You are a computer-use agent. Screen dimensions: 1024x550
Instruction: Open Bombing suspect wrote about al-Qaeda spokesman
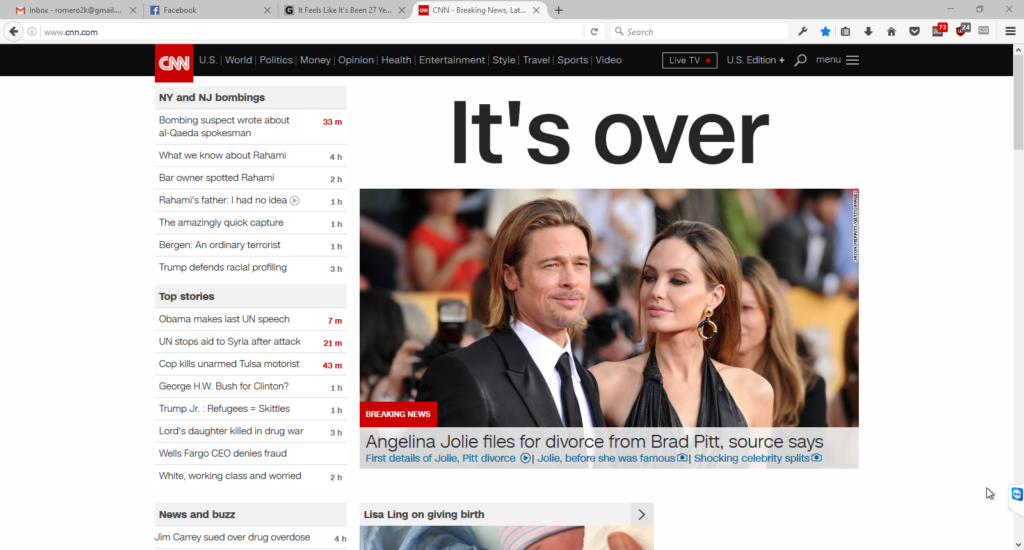coord(224,127)
